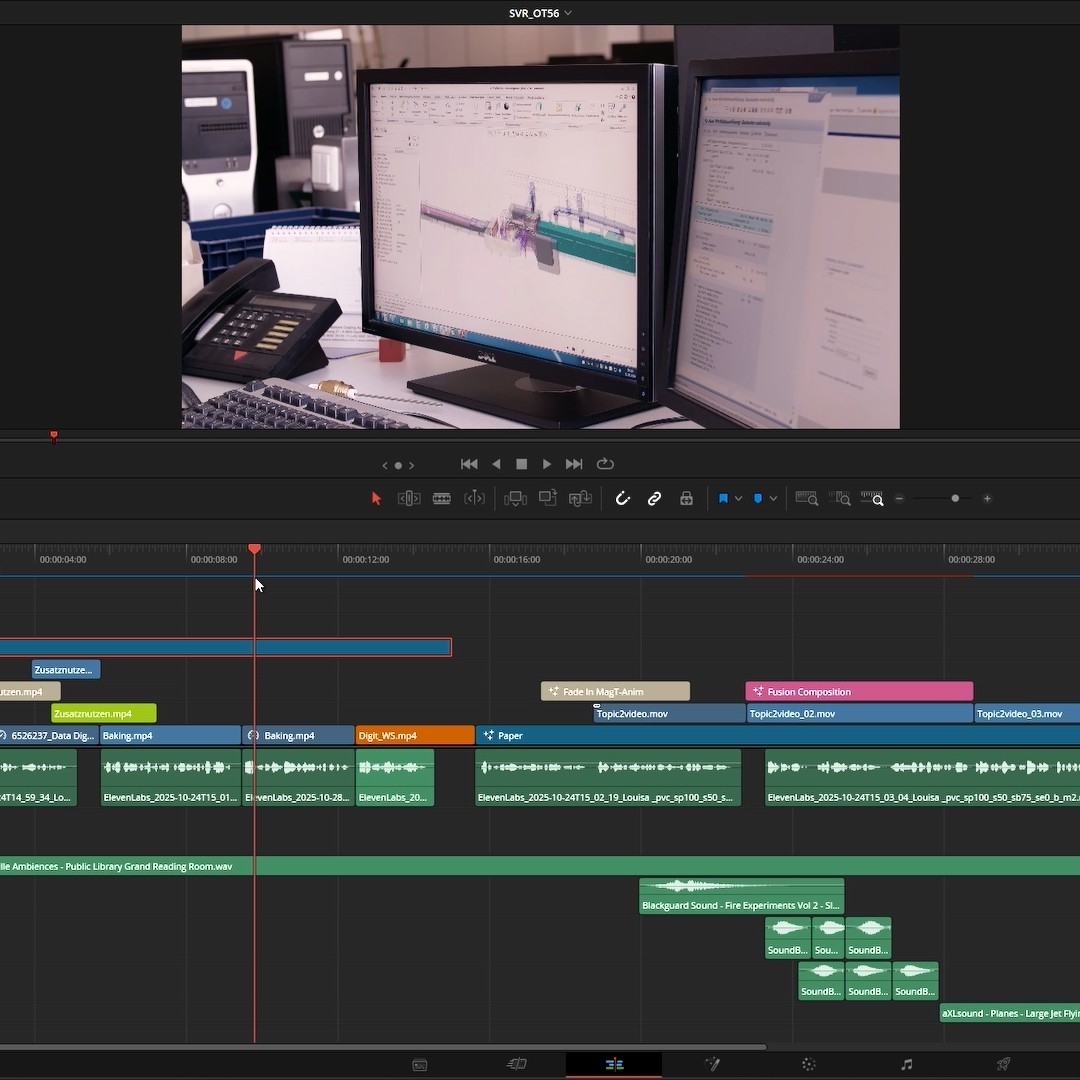This screenshot has height=1080, width=1080.
Task: Open the Color page
Action: tap(808, 1064)
